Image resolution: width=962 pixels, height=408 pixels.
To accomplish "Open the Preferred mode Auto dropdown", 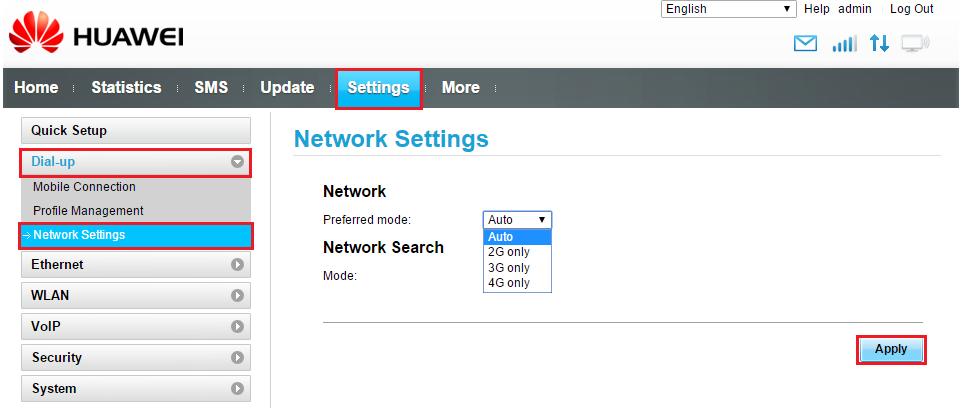I will click(517, 220).
